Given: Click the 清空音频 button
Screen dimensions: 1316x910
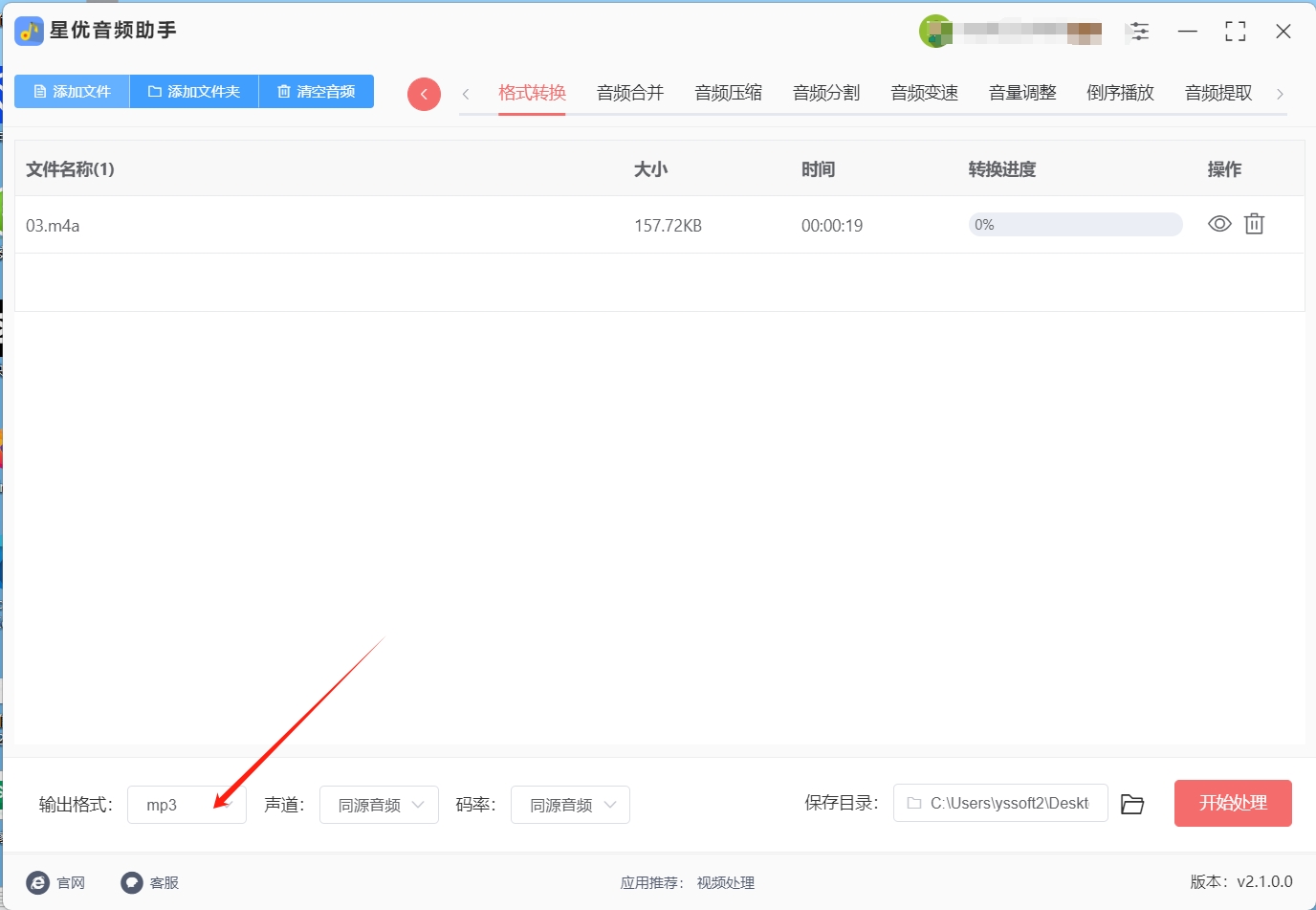Looking at the screenshot, I should point(317,92).
